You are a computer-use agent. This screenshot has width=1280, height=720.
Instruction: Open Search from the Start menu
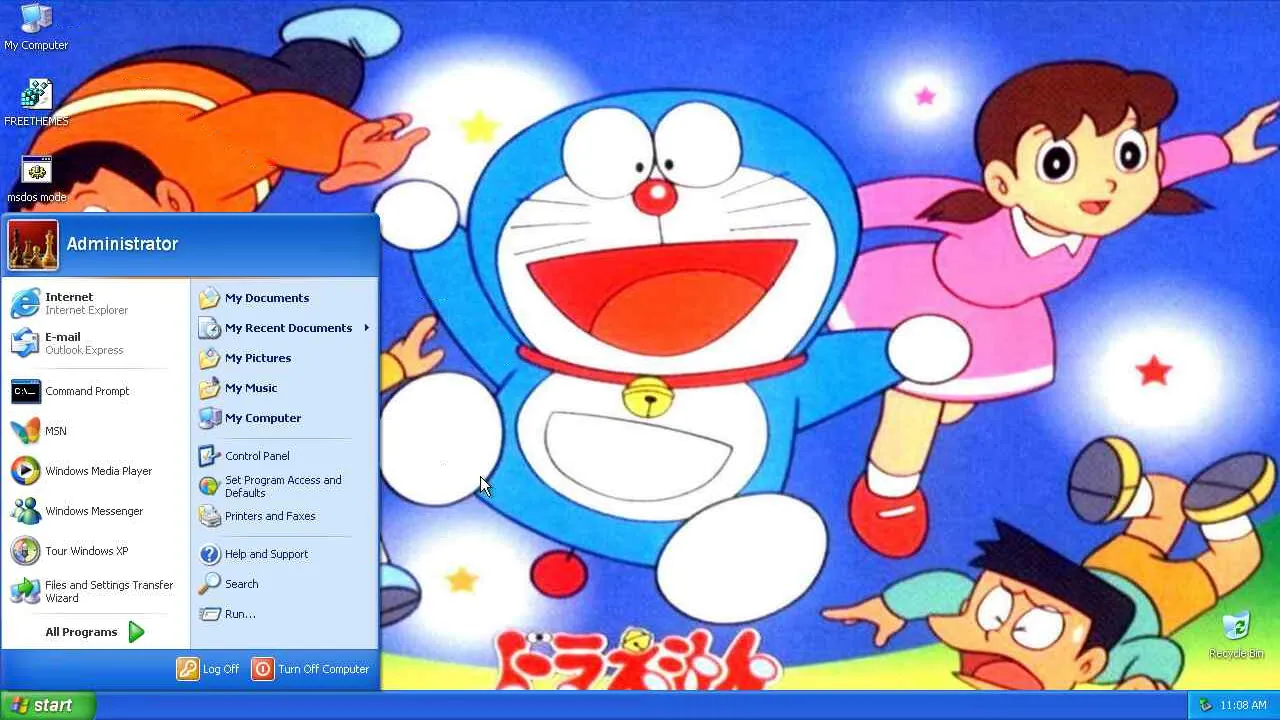coord(284,584)
